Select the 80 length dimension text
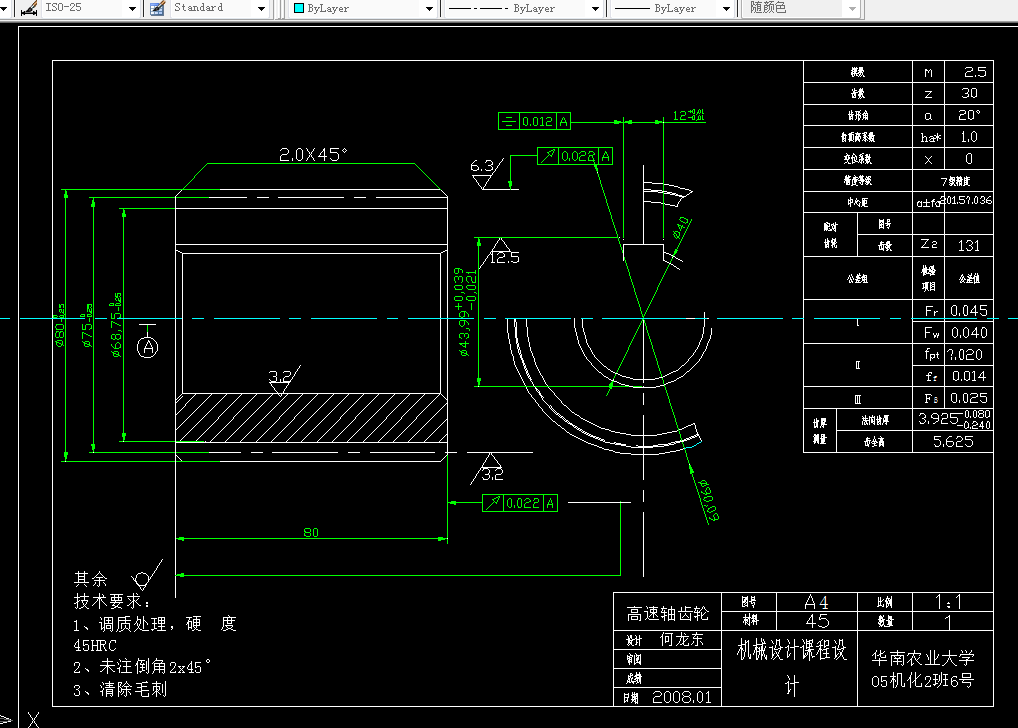The height and width of the screenshot is (728, 1018). point(311,533)
